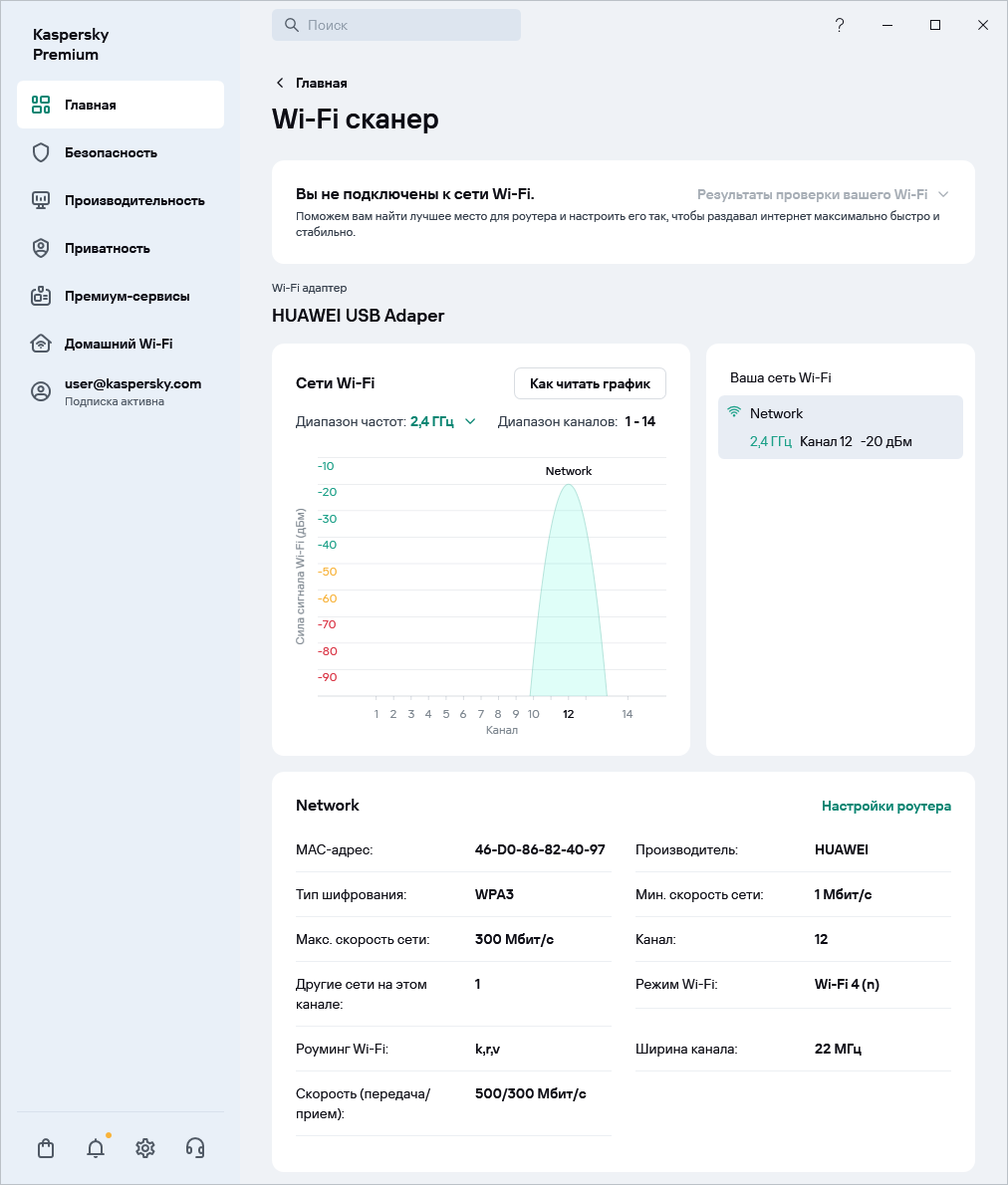Viewport: 1008px width, 1185px height.
Task: Click the -20 дБм signal strength text
Action: (x=886, y=441)
